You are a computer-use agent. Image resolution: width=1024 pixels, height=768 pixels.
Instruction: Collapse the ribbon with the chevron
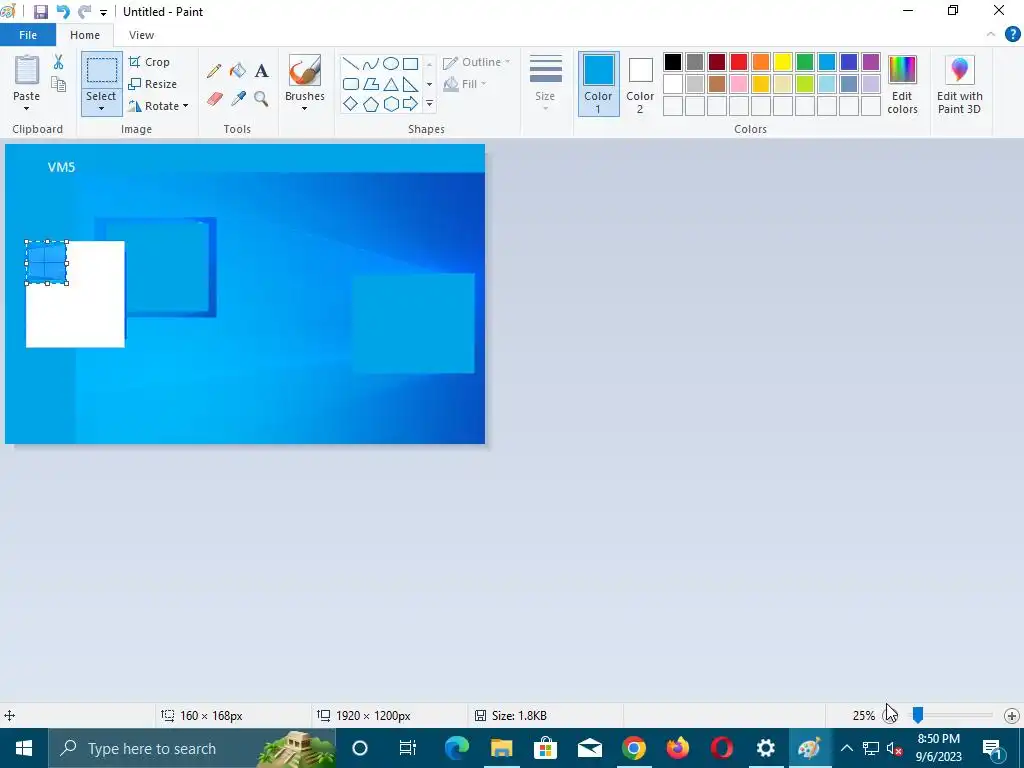(x=991, y=35)
